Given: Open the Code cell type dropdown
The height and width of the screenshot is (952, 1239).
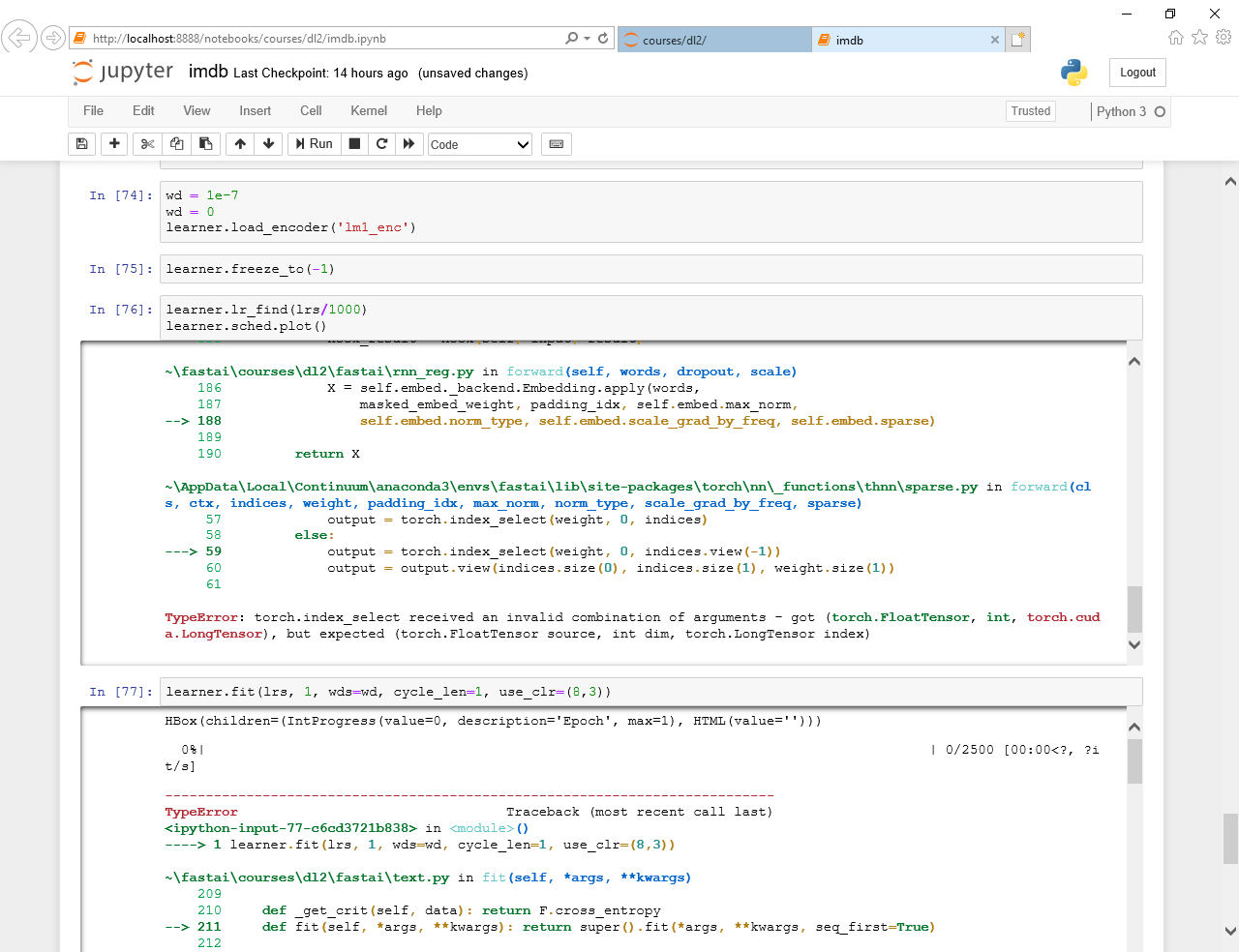Looking at the screenshot, I should [x=480, y=144].
